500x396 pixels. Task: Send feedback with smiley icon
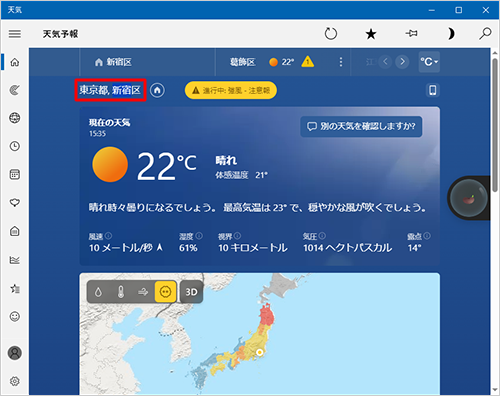coord(15,316)
